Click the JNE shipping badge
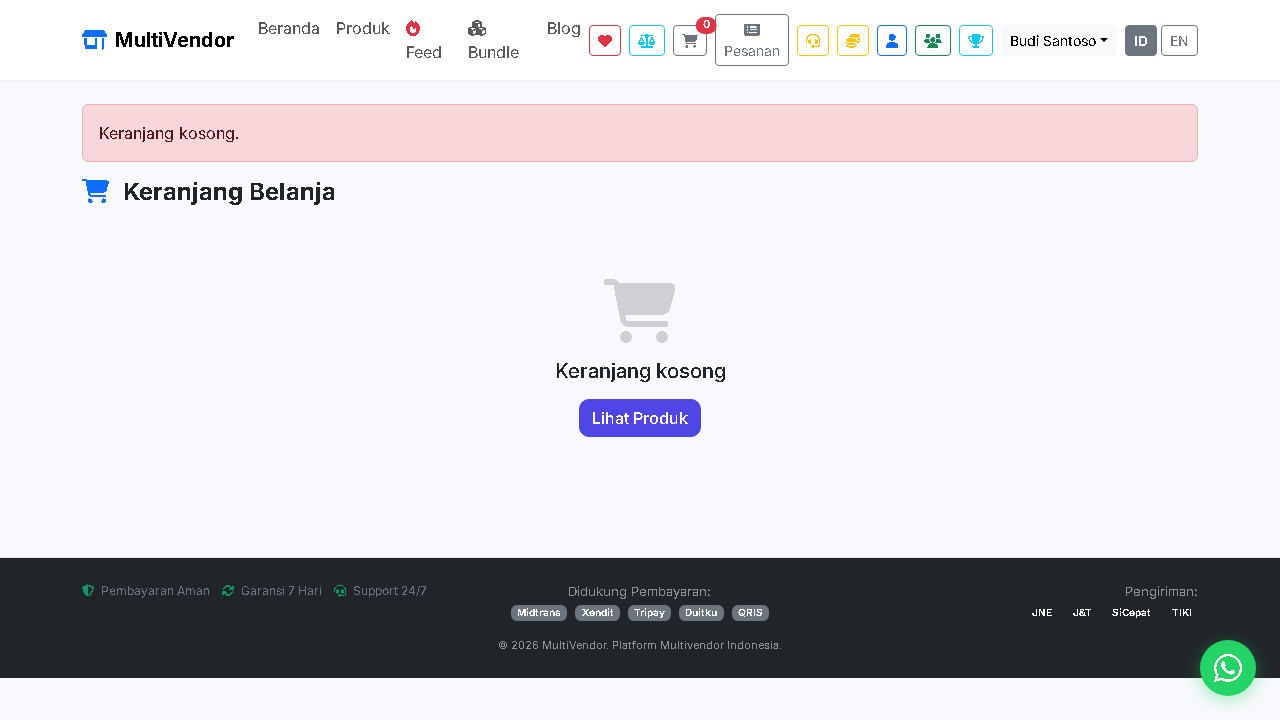The width and height of the screenshot is (1280, 720). point(1042,613)
